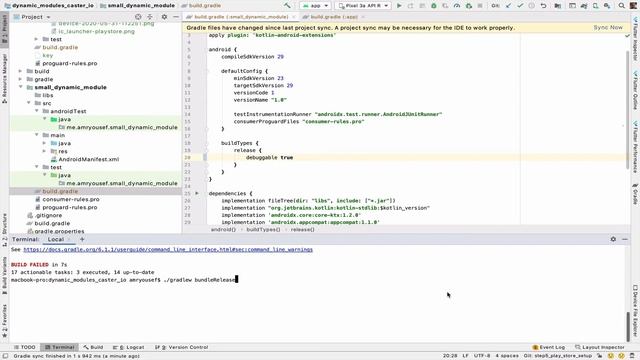Open the TODO tool window tab
This screenshot has height=360, width=640.
click(24, 347)
